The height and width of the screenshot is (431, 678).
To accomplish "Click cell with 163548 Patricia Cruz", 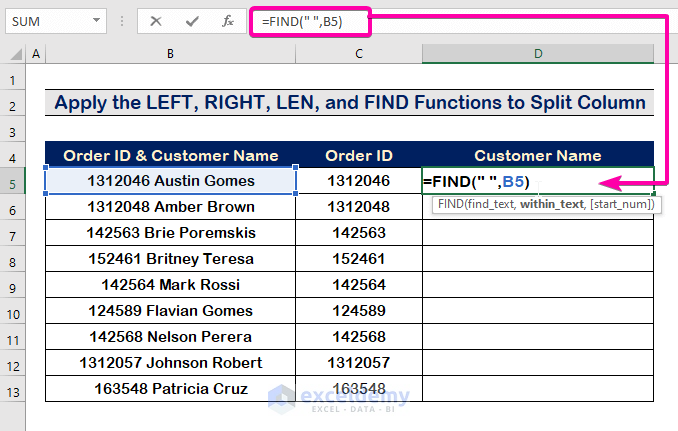I will pos(171,388).
